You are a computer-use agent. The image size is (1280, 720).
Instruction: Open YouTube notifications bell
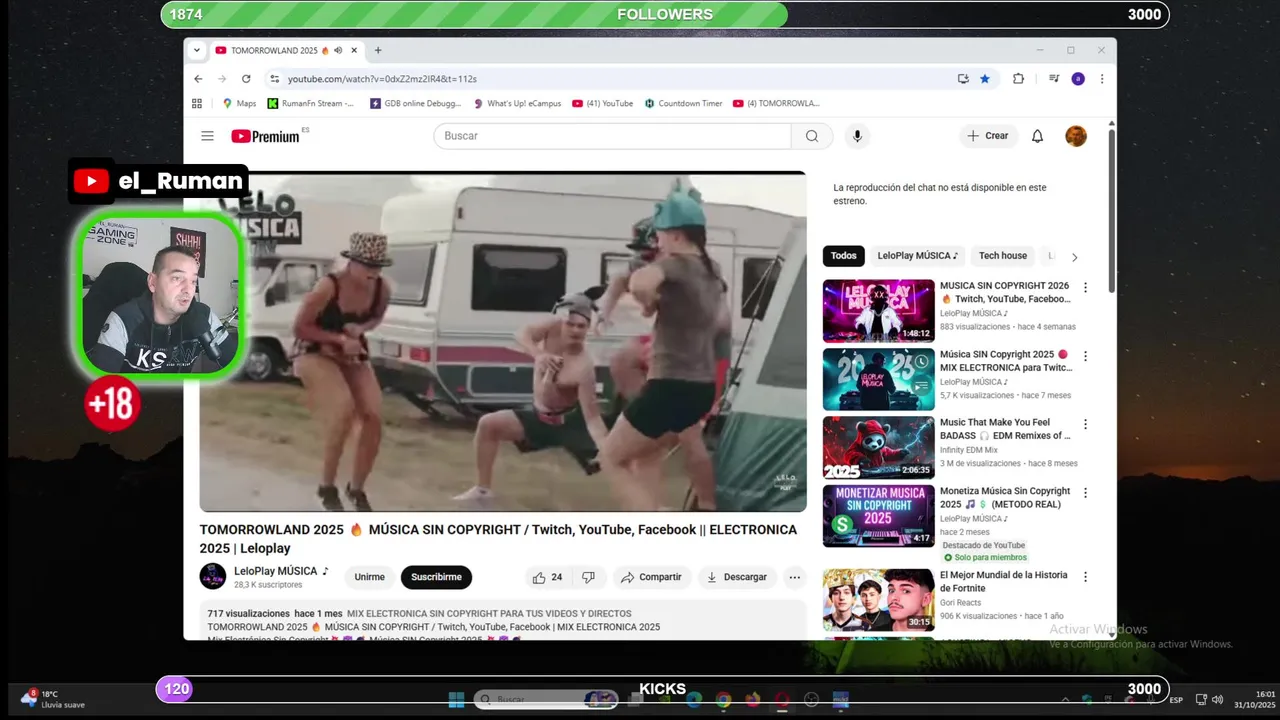[x=1037, y=136]
